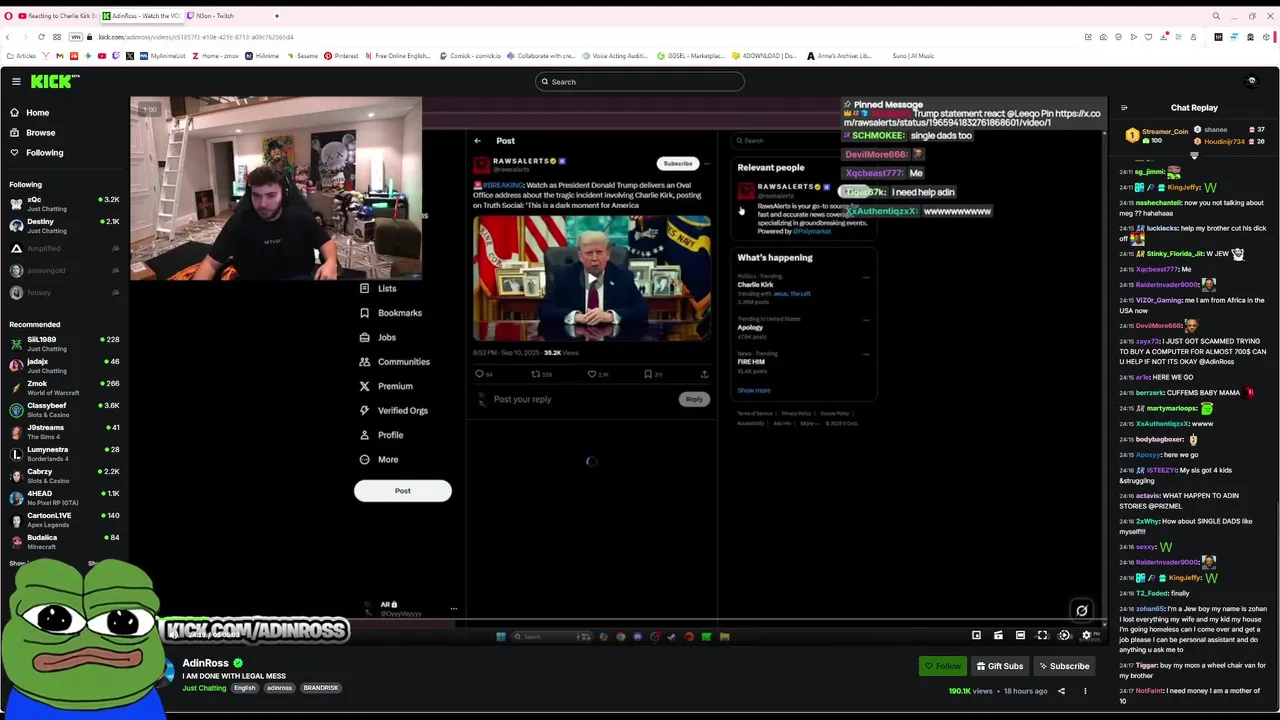The image size is (1280, 720).
Task: Click the BRANDRISK tag
Action: point(321,688)
